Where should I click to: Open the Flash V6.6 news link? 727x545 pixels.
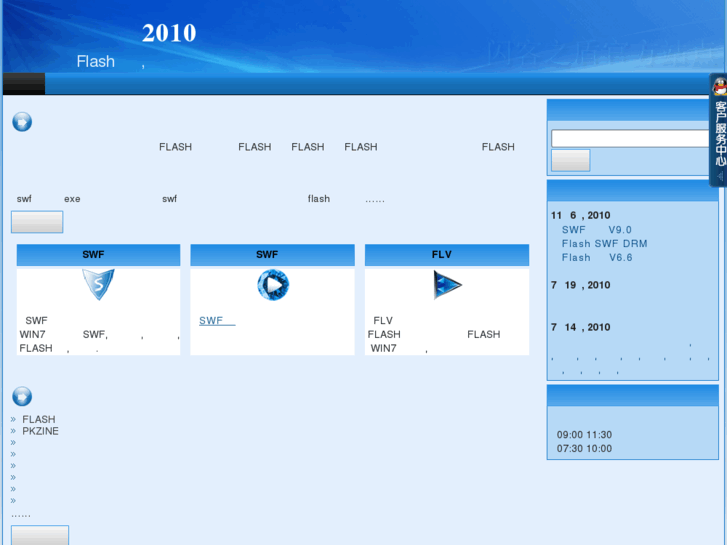pyautogui.click(x=597, y=257)
